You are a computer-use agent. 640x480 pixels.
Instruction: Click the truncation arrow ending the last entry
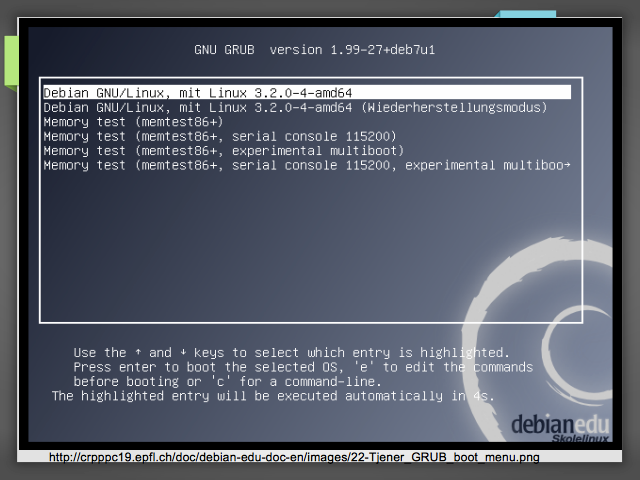(x=567, y=165)
